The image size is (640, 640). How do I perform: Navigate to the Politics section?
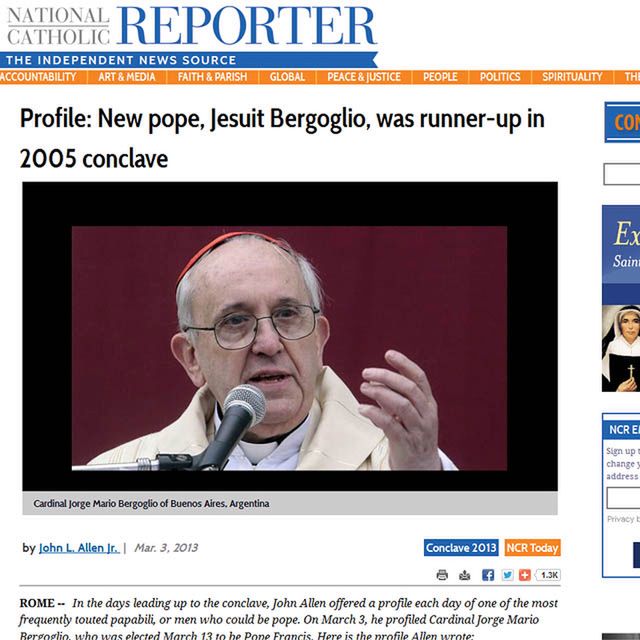500,77
